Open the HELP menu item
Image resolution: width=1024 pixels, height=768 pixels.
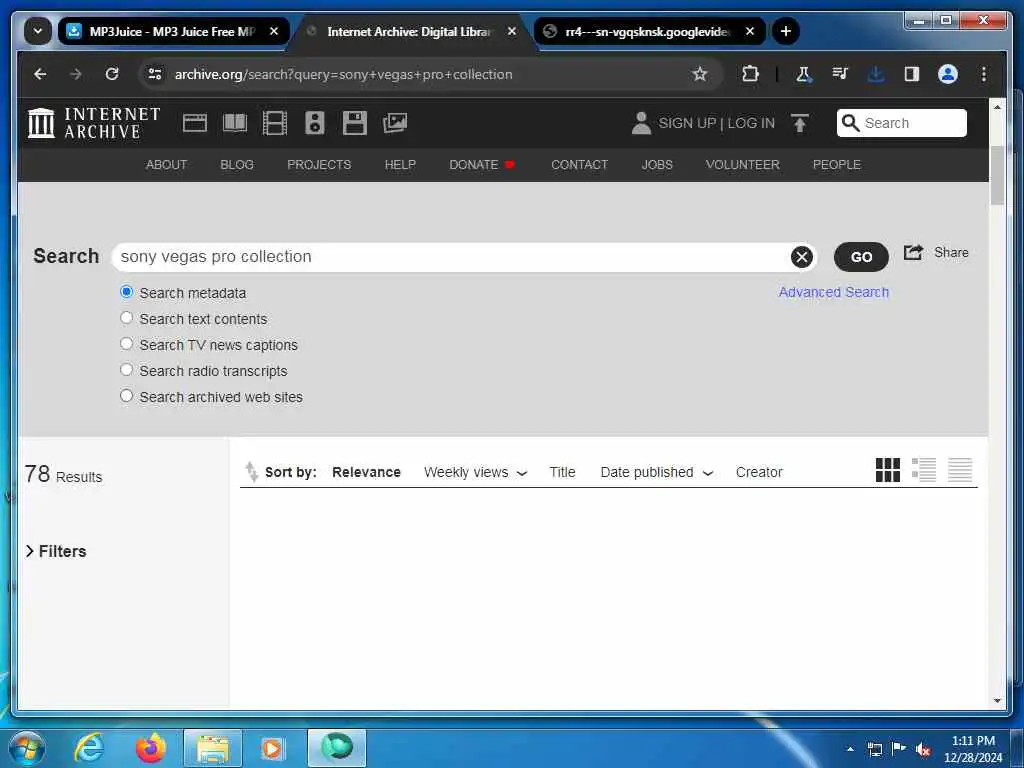coord(400,165)
